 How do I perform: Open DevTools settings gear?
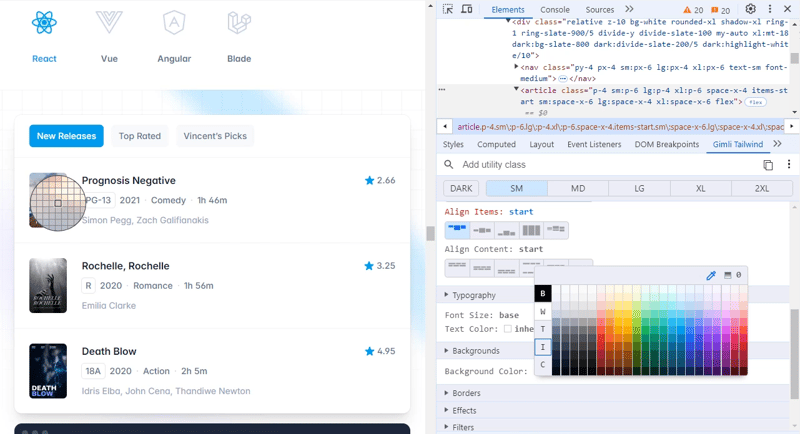(x=751, y=9)
